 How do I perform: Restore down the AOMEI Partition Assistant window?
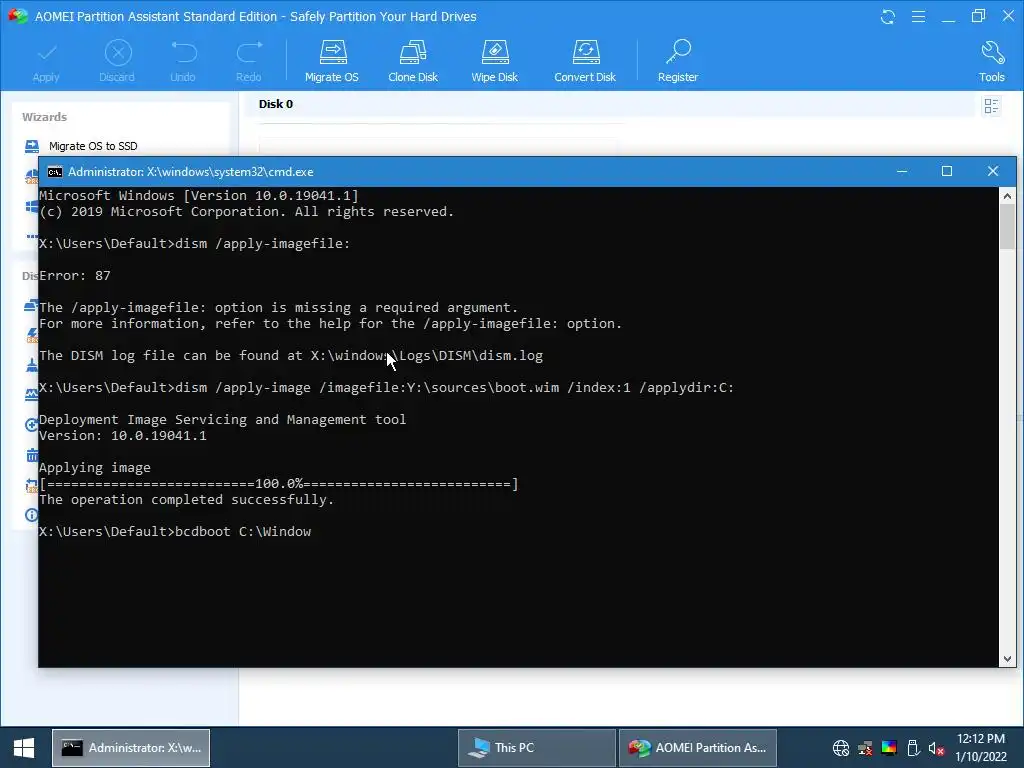(978, 16)
